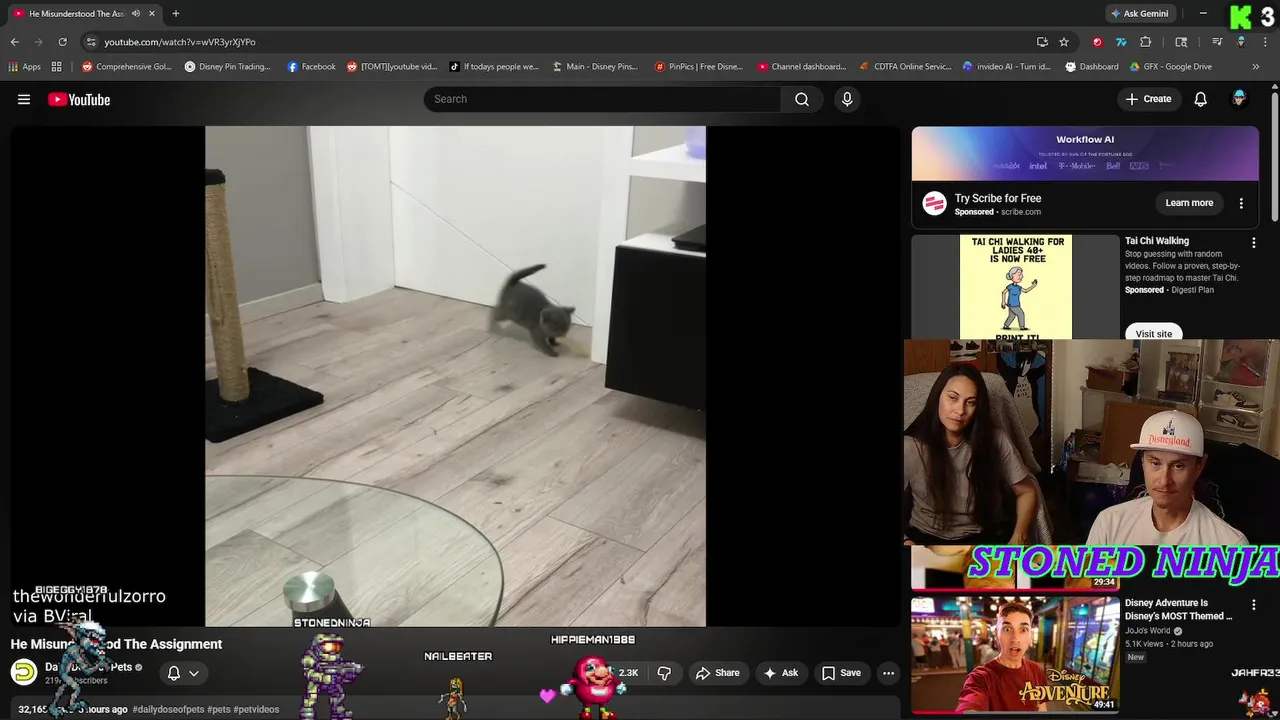This screenshot has height=720, width=1280.
Task: Bookmark this page with star icon
Action: pyautogui.click(x=1064, y=42)
